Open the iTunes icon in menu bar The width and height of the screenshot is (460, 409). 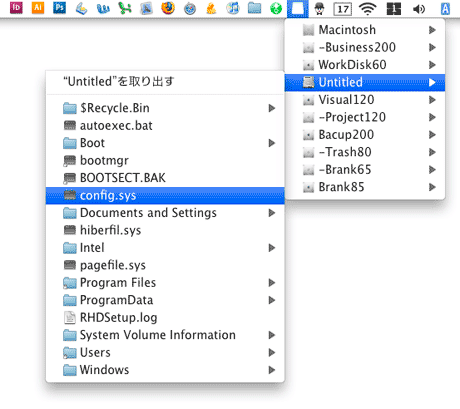[233, 8]
